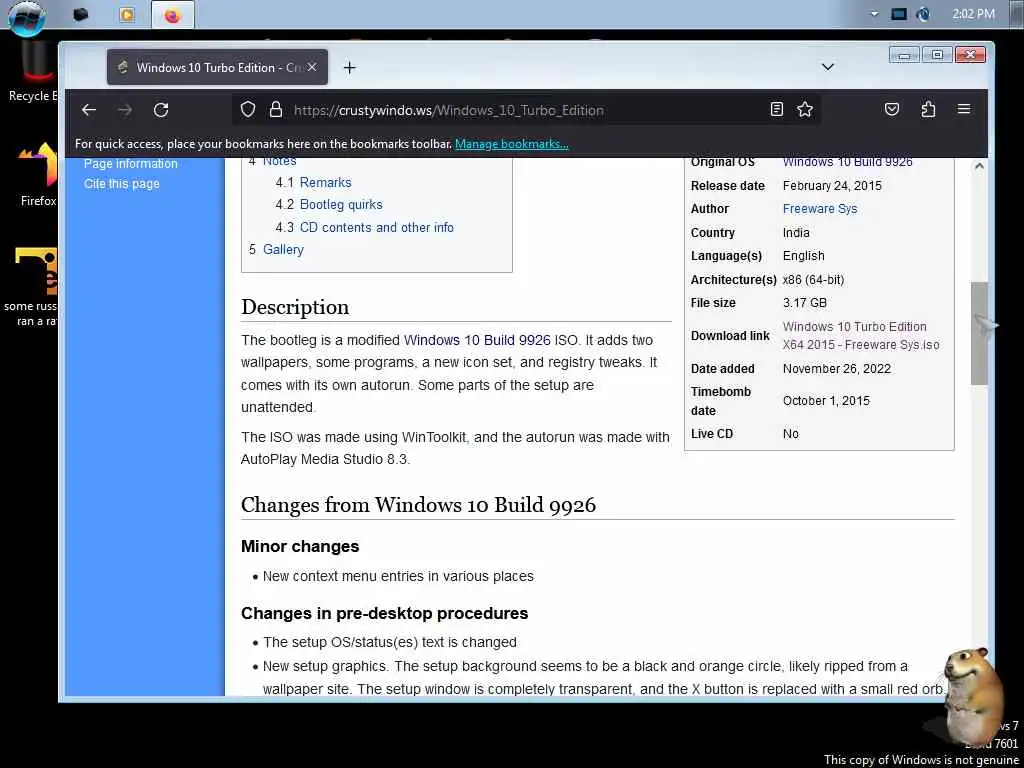Close the Windows 10 Turbo Edition tab
The image size is (1024, 768).
coord(312,67)
